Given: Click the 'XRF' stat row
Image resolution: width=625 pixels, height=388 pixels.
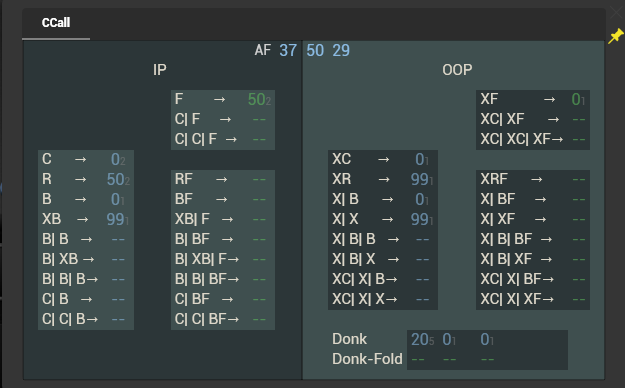Looking at the screenshot, I should point(533,179).
